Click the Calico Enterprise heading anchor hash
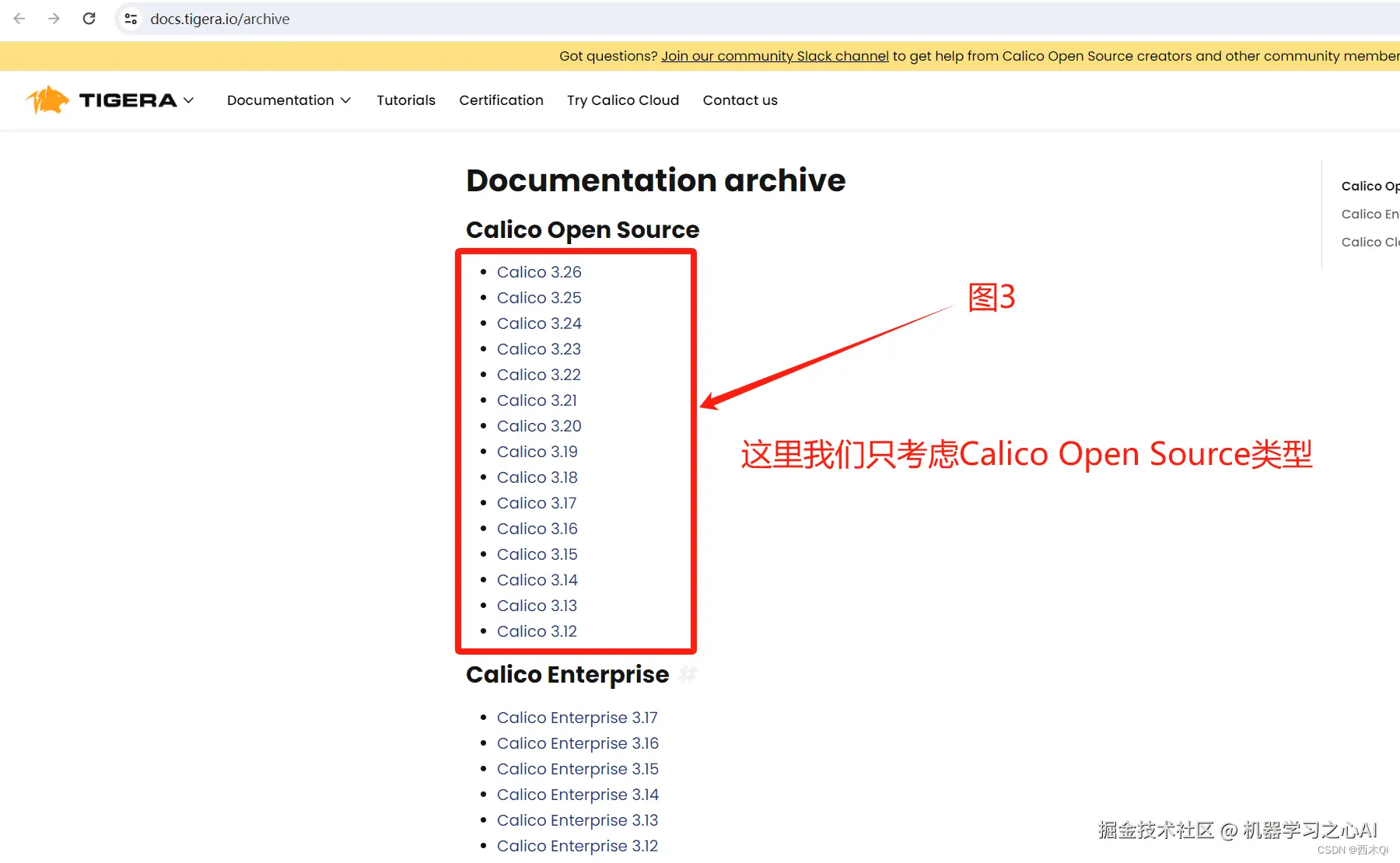This screenshot has height=863, width=1400. click(x=688, y=674)
